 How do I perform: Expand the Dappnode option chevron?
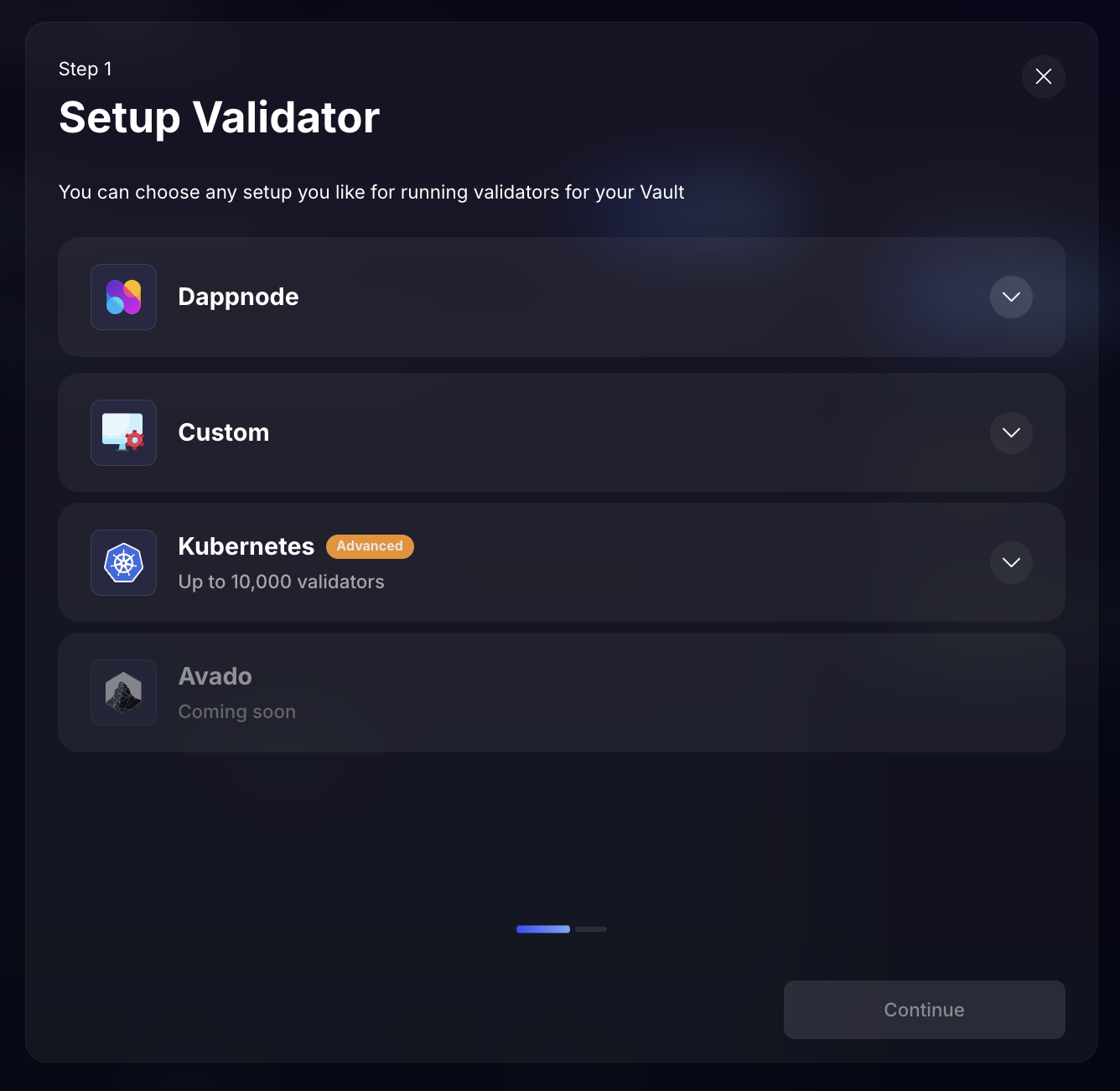(x=1011, y=297)
